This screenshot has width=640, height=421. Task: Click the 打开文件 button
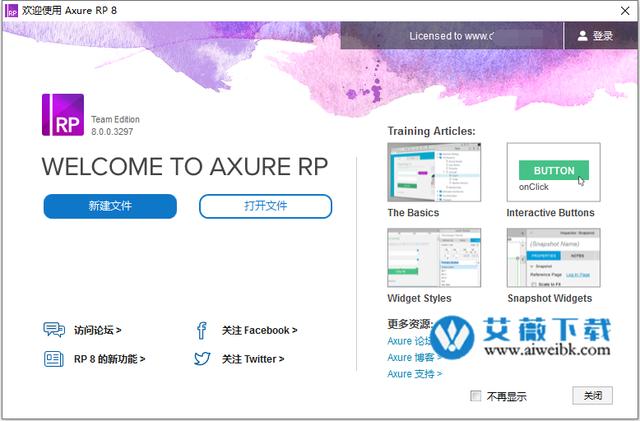266,206
